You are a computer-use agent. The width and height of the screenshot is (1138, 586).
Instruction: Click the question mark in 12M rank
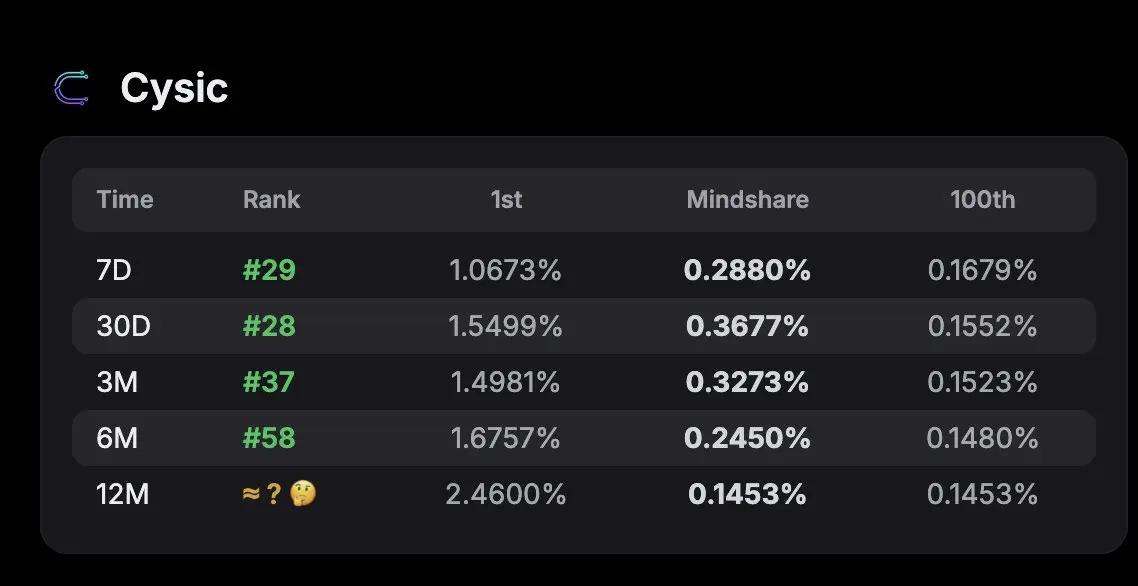tap(274, 495)
